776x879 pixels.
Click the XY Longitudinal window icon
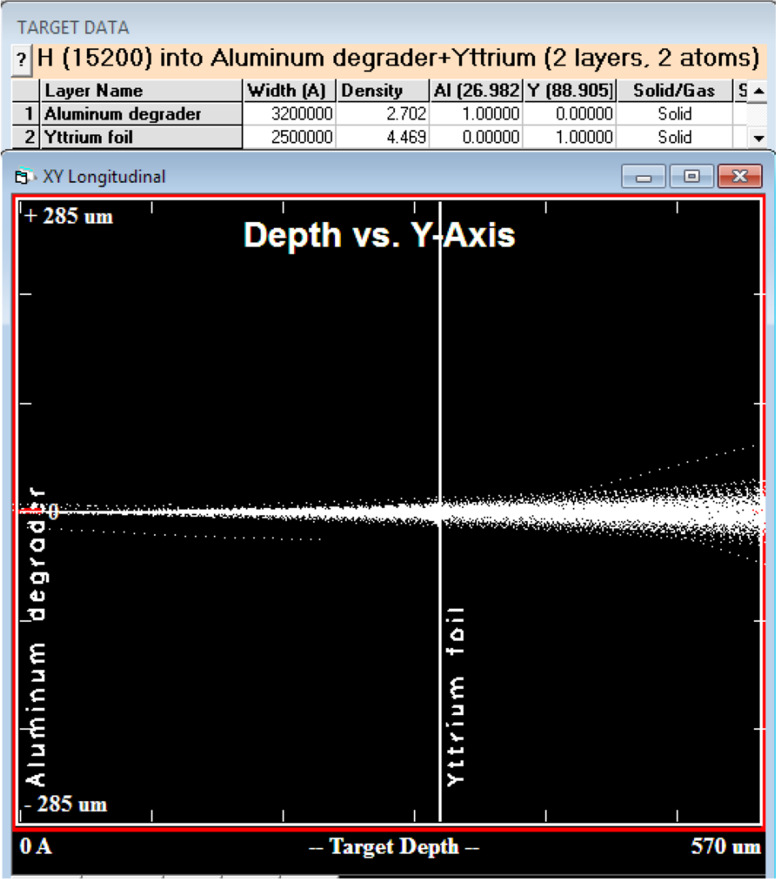(22, 177)
